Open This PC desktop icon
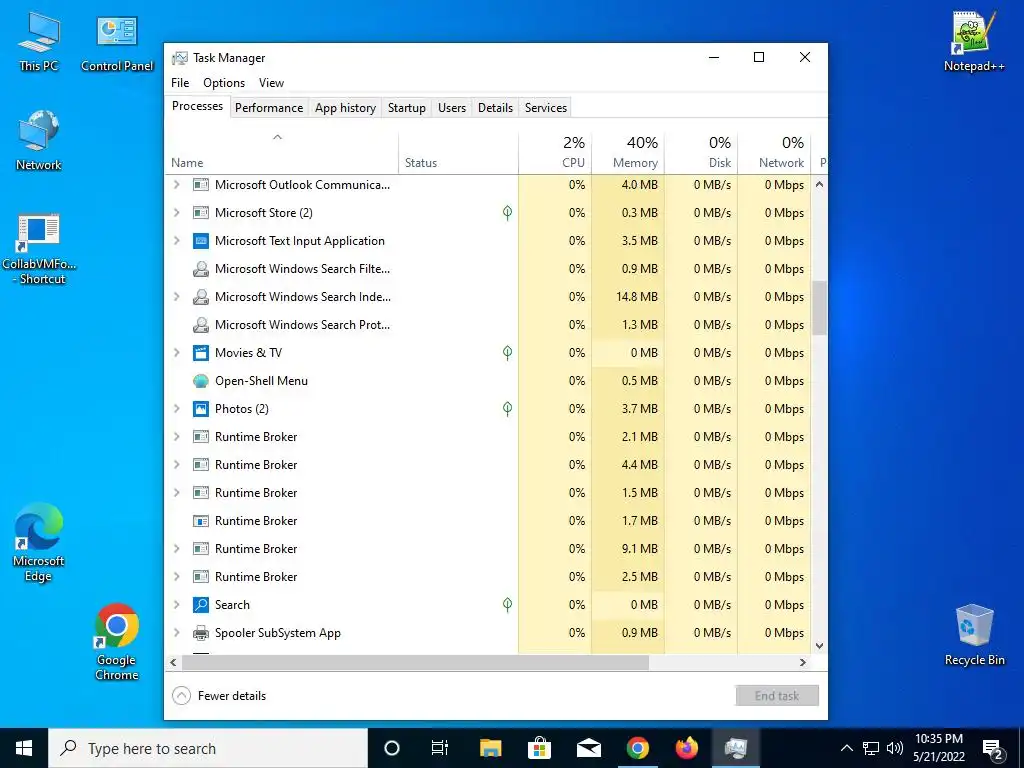Viewport: 1024px width, 768px height. pyautogui.click(x=39, y=42)
